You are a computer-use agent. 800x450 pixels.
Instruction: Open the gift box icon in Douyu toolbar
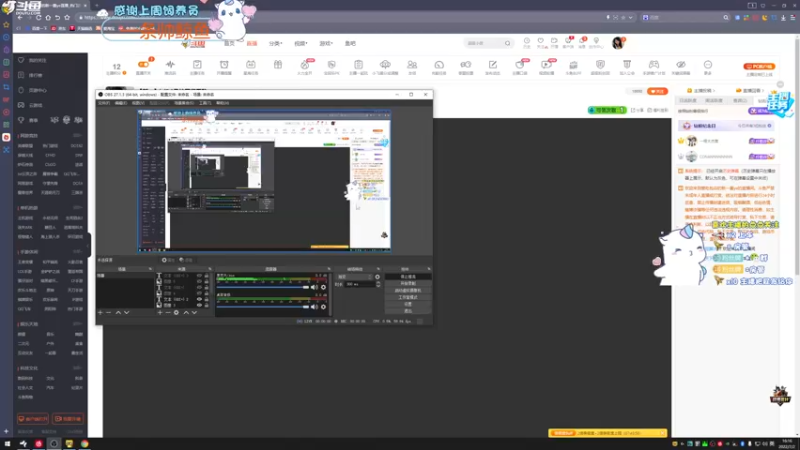(x=278, y=65)
